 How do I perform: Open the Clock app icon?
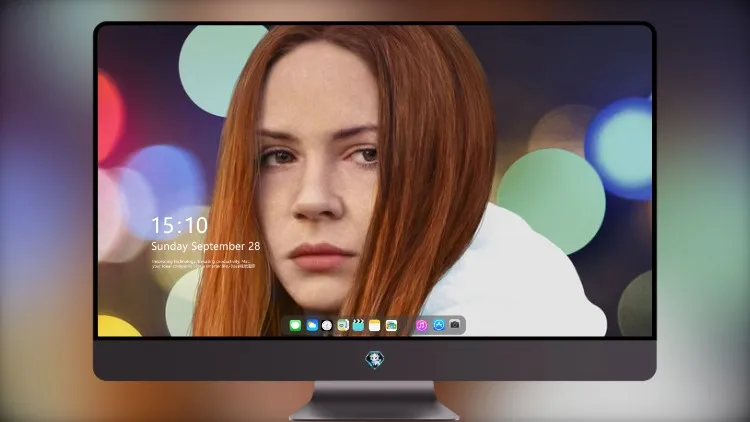click(327, 325)
